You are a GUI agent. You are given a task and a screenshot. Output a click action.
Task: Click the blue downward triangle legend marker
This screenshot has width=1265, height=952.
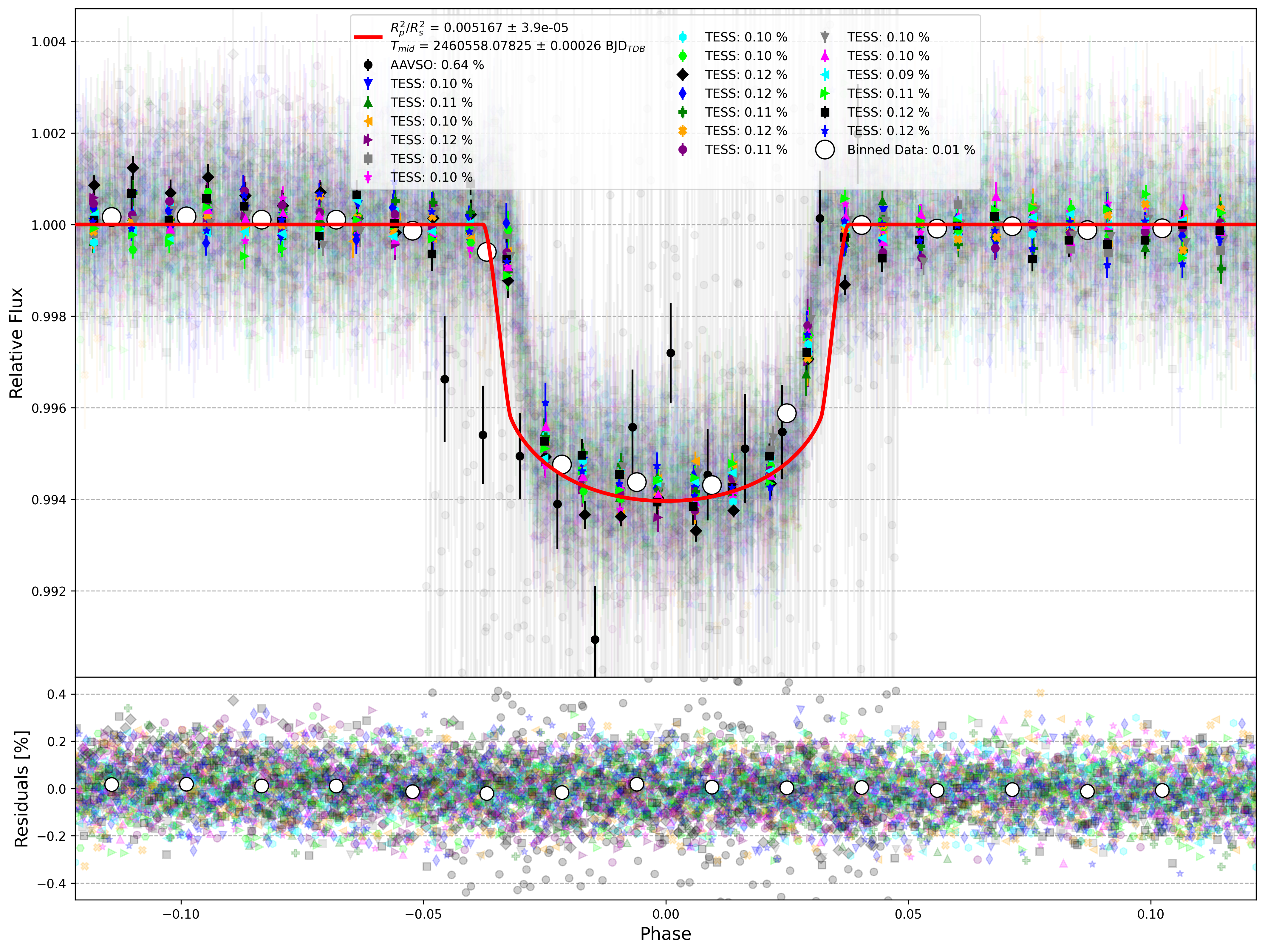[368, 84]
